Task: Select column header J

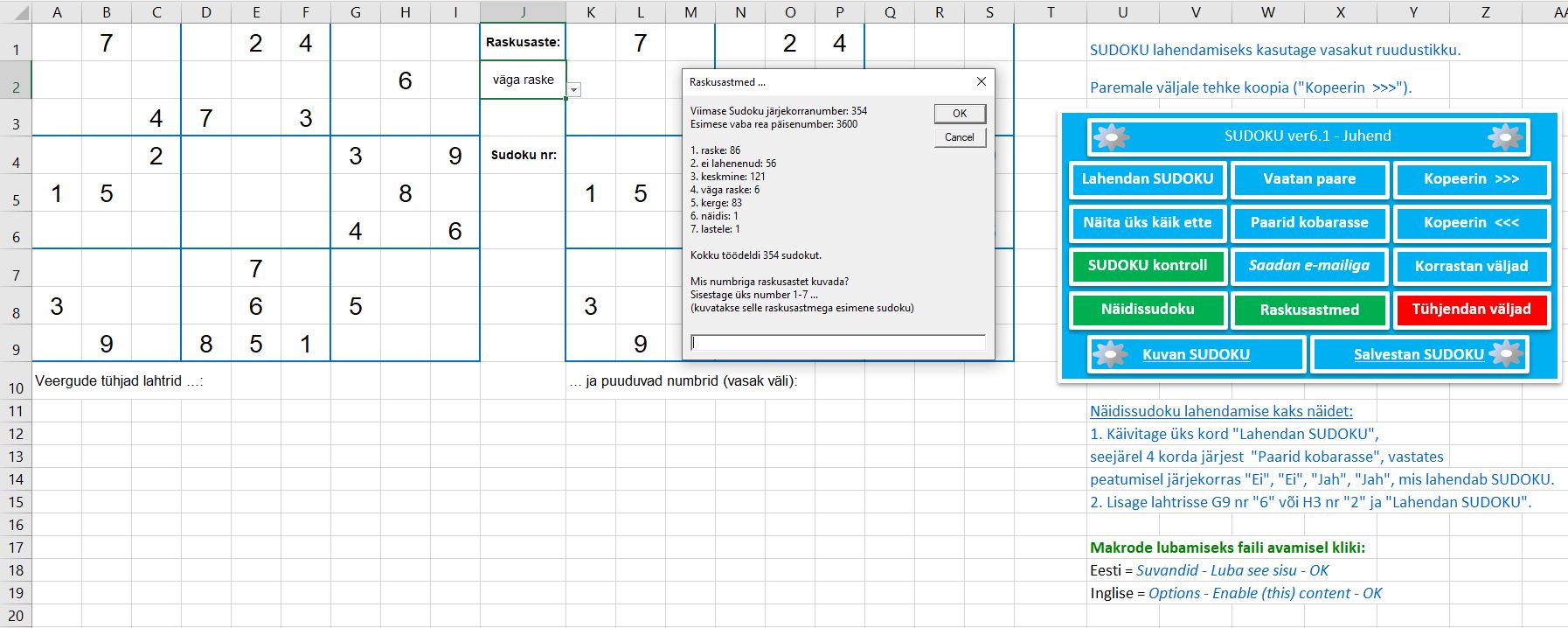Action: (523, 11)
